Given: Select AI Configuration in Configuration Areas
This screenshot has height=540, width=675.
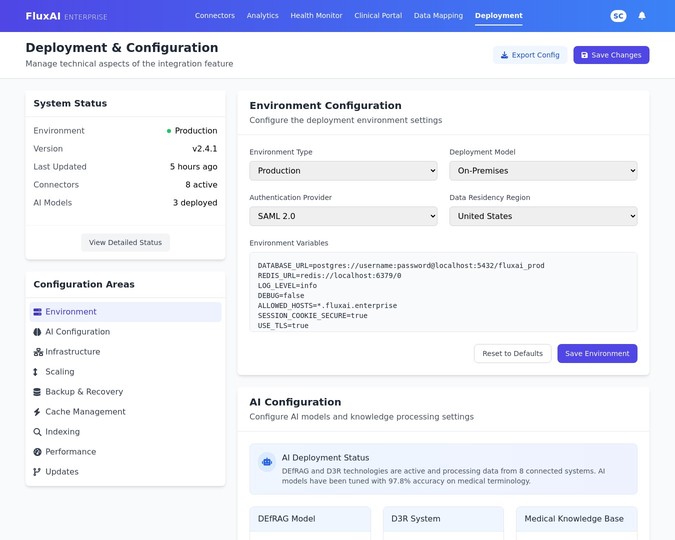Looking at the screenshot, I should tap(125, 332).
